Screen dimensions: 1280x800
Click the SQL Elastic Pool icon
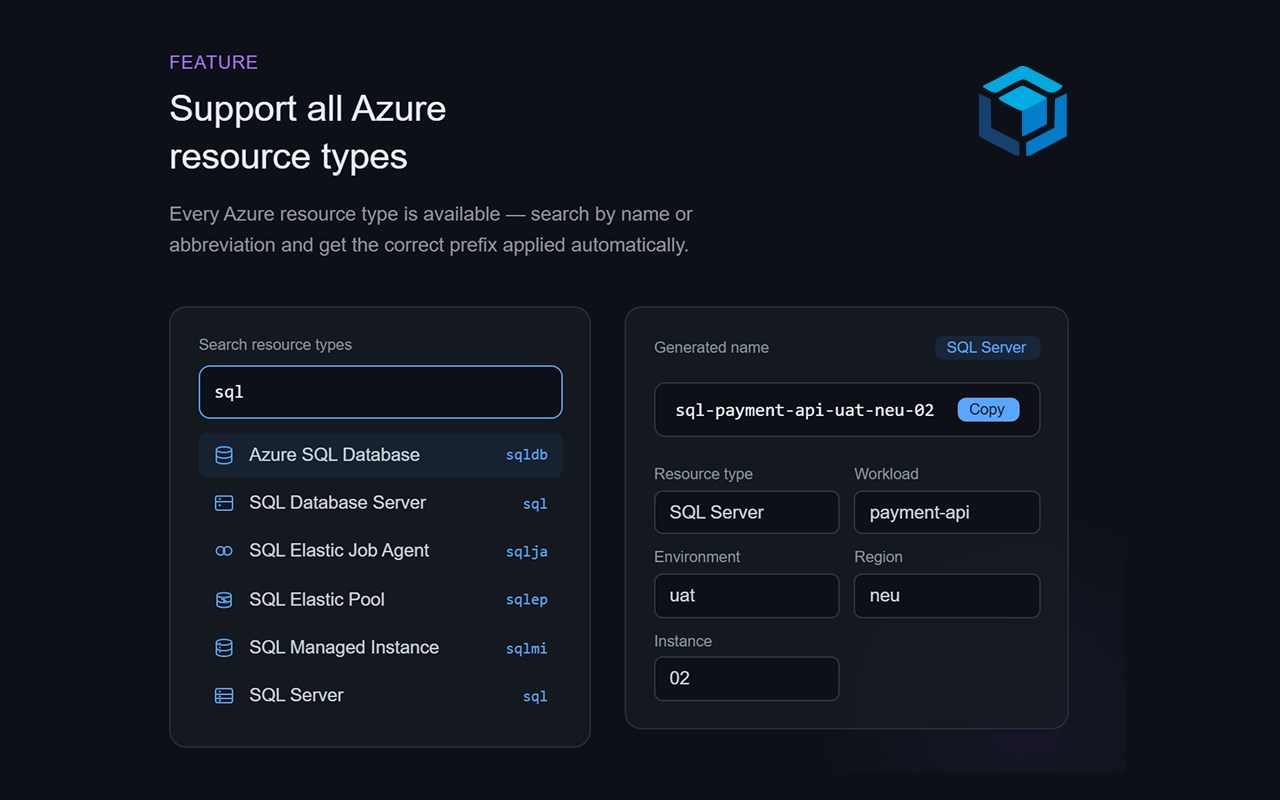click(224, 600)
